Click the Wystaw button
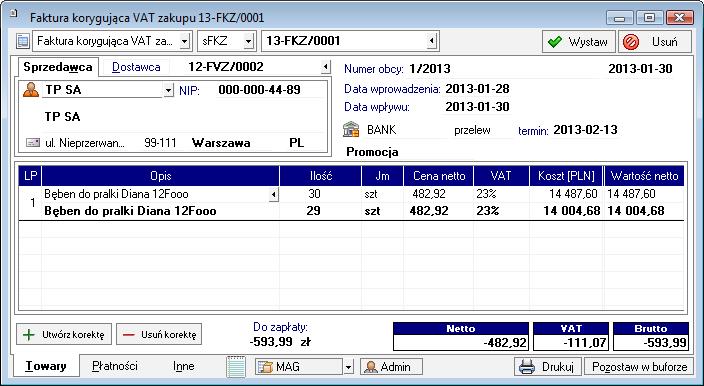The height and width of the screenshot is (386, 704). (579, 42)
